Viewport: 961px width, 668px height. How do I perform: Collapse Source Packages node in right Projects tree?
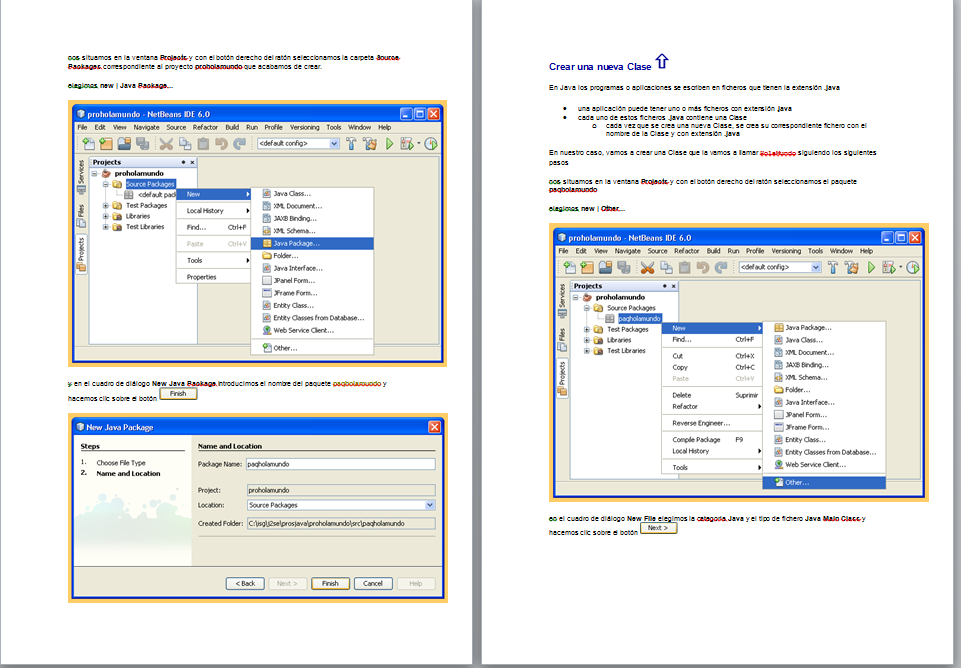coord(587,308)
